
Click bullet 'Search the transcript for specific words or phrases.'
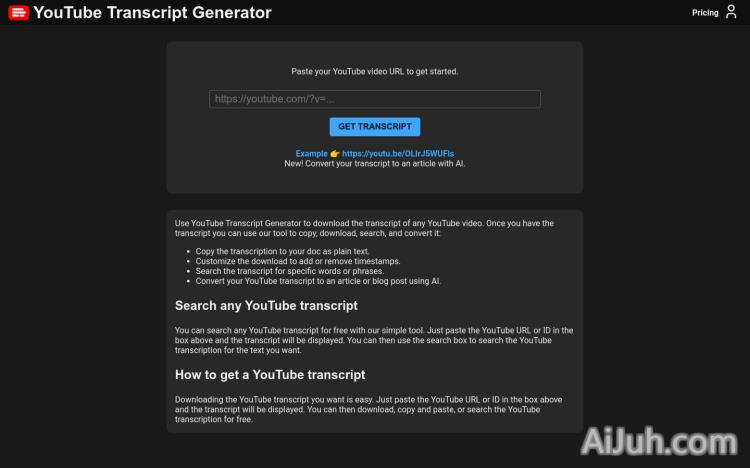[289, 271]
